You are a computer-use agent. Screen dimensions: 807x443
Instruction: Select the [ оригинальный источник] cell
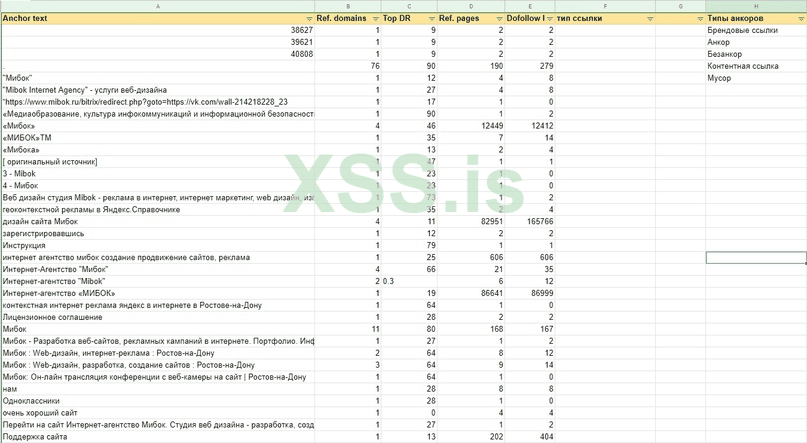pyautogui.click(x=158, y=162)
